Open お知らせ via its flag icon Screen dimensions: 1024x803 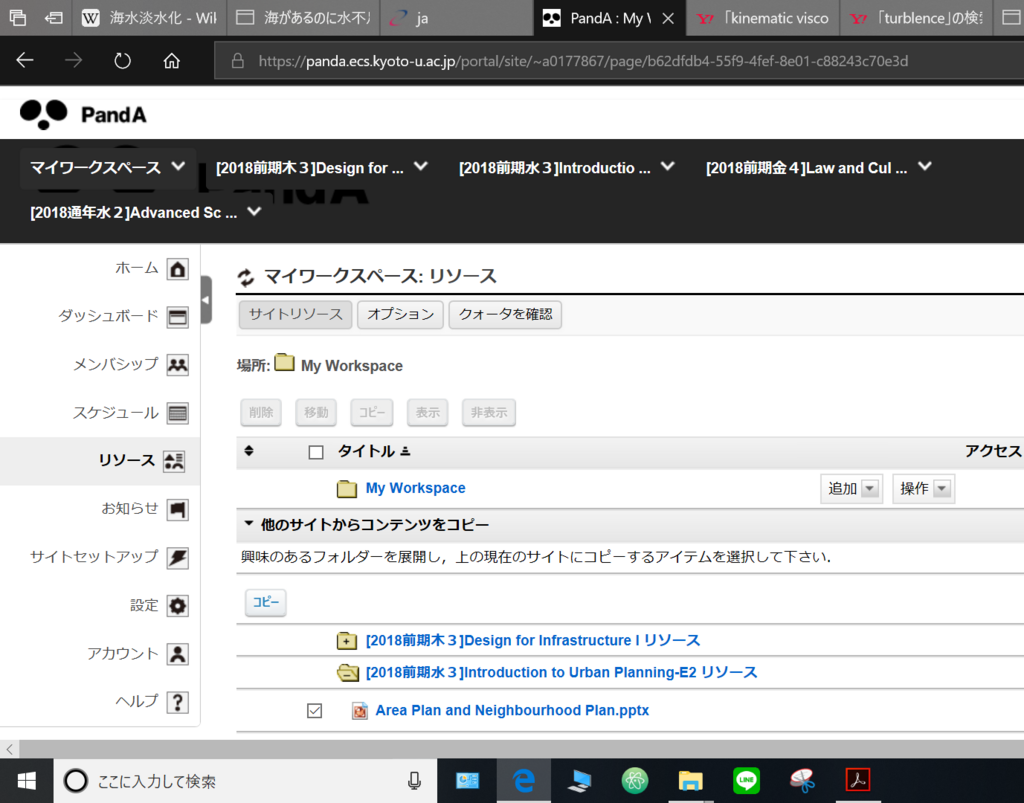tap(177, 509)
